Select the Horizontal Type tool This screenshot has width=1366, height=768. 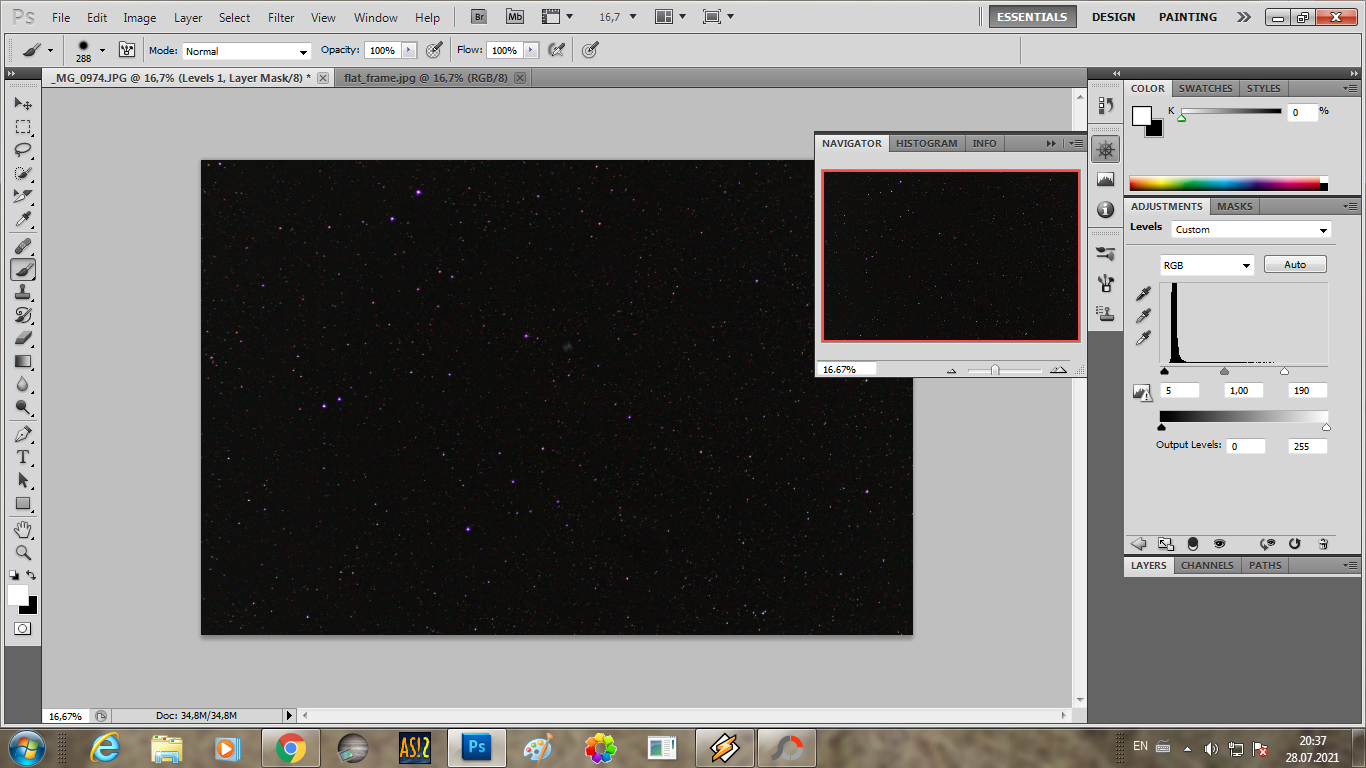[x=22, y=457]
